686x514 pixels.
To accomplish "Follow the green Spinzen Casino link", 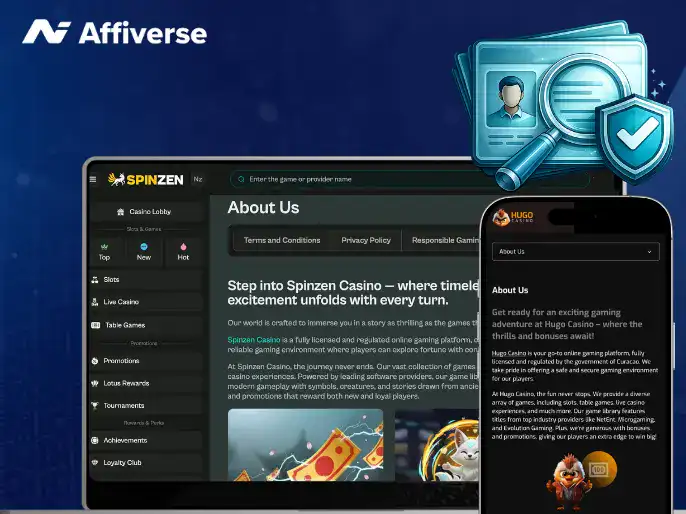I will click(254, 340).
